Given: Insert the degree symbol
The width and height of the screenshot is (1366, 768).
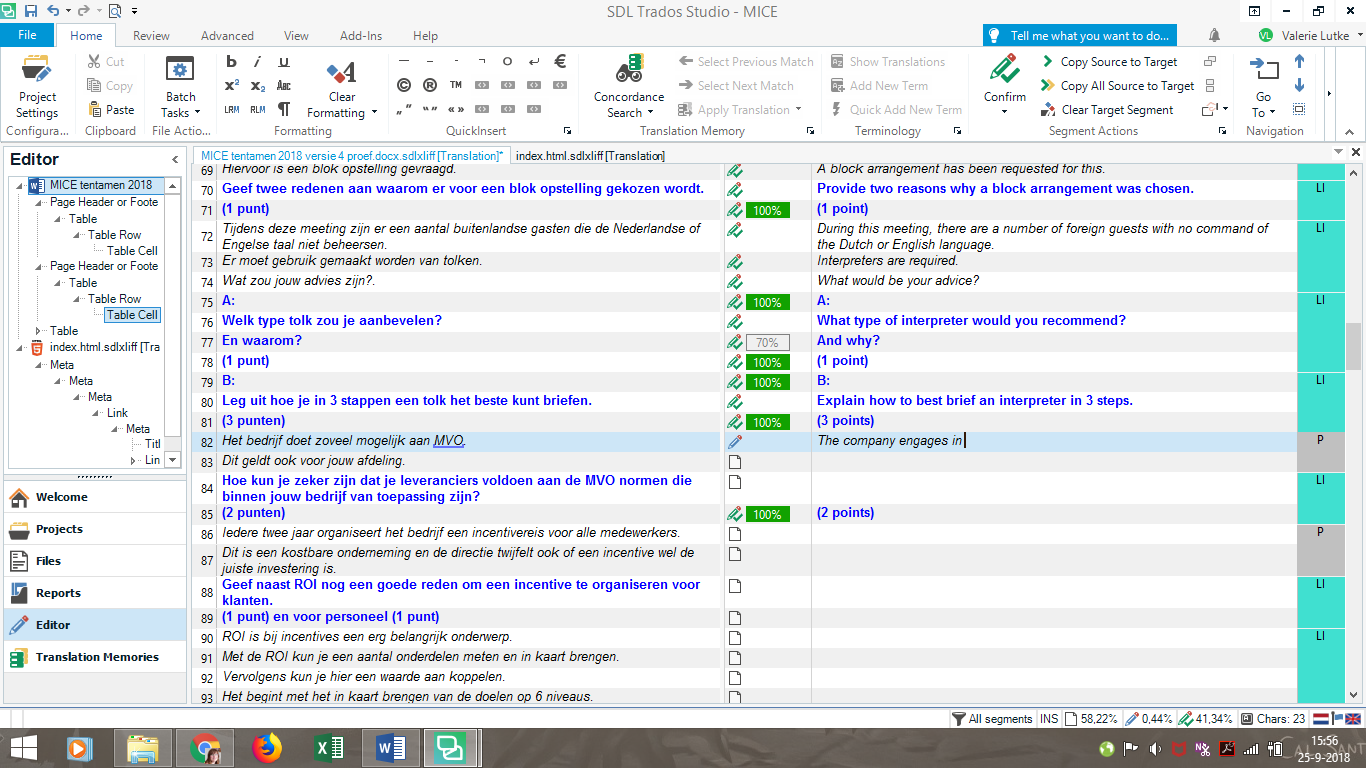Looking at the screenshot, I should point(508,62).
